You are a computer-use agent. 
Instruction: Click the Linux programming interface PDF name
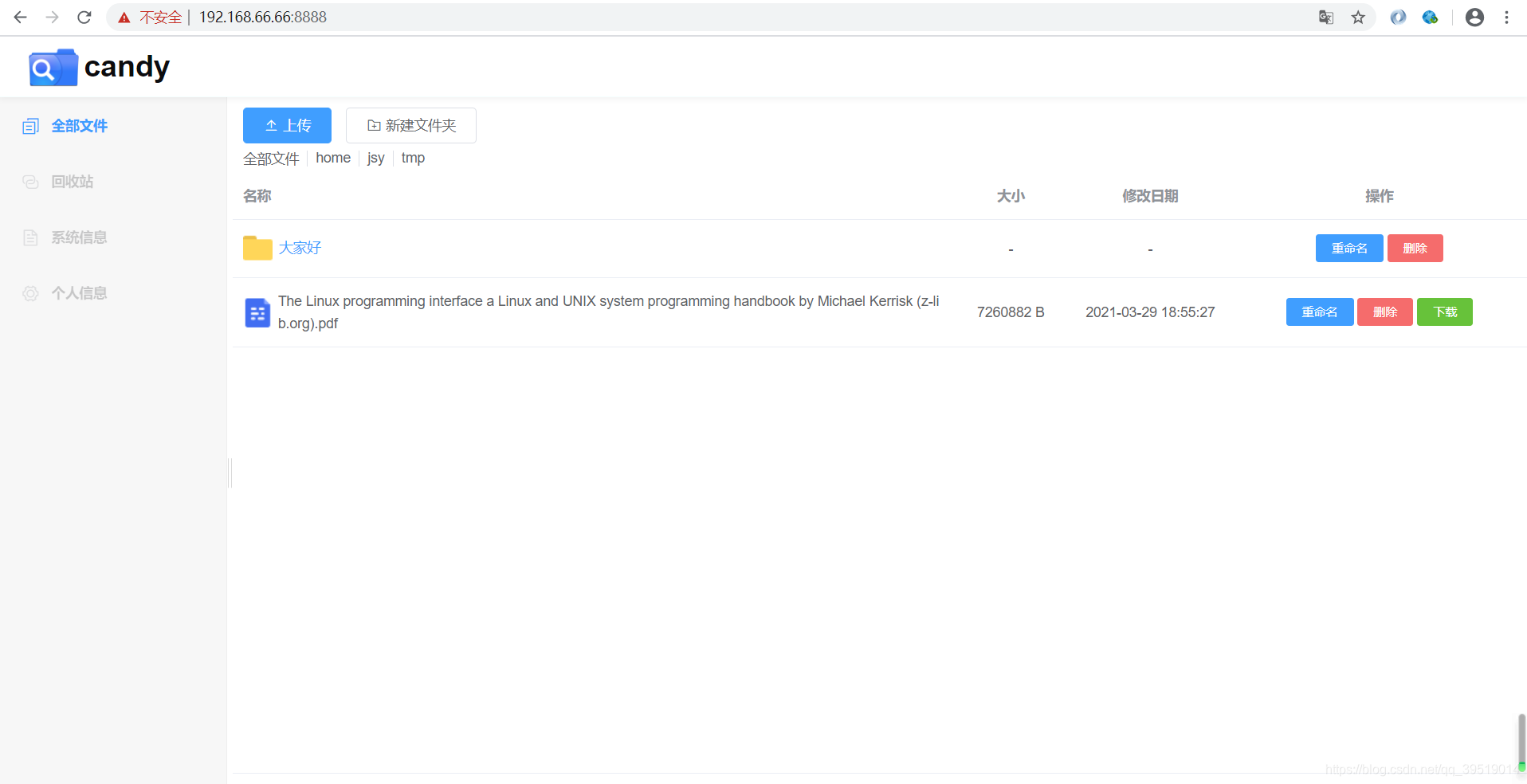[609, 312]
